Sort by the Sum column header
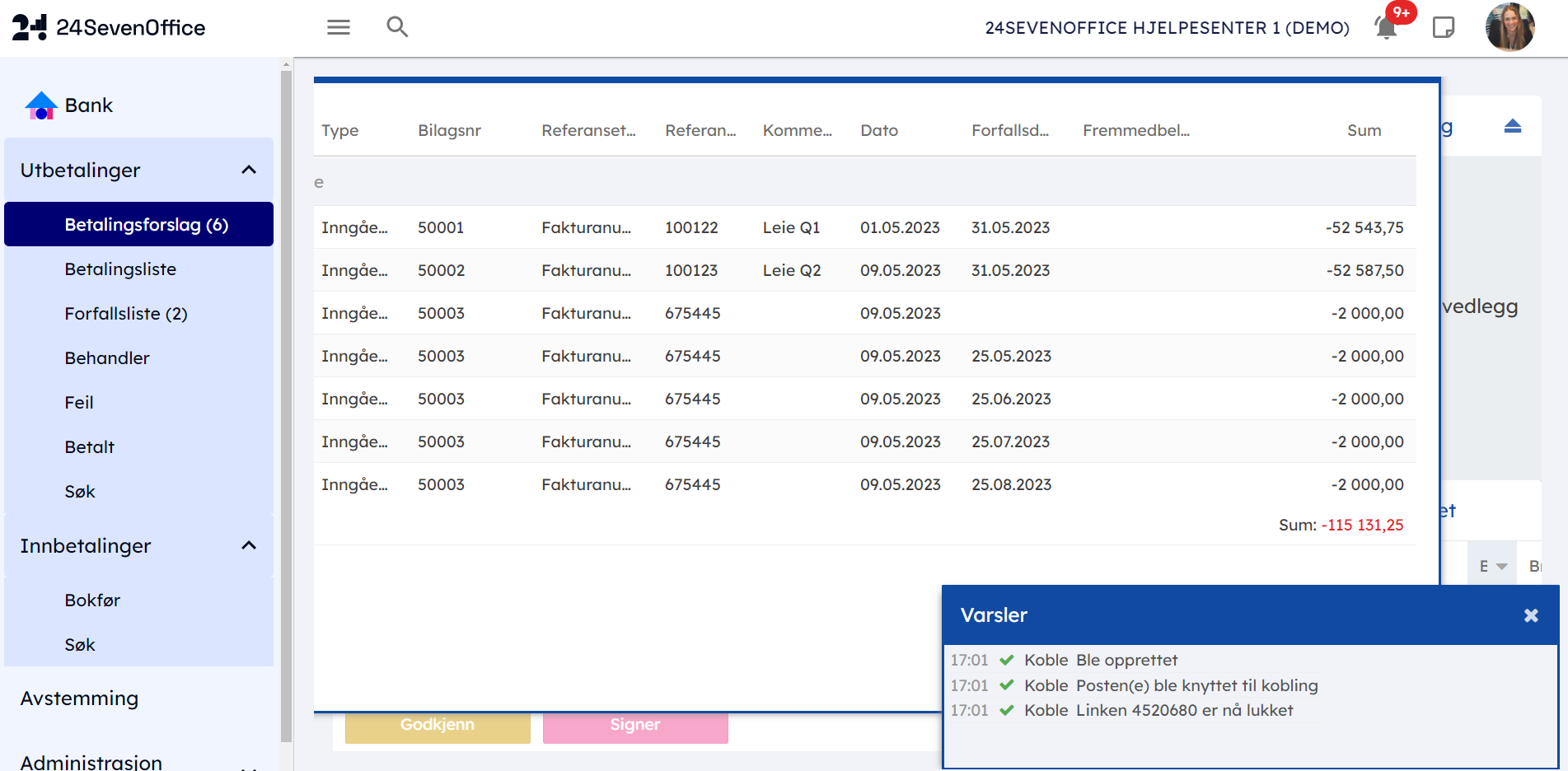1568x771 pixels. tap(1364, 130)
